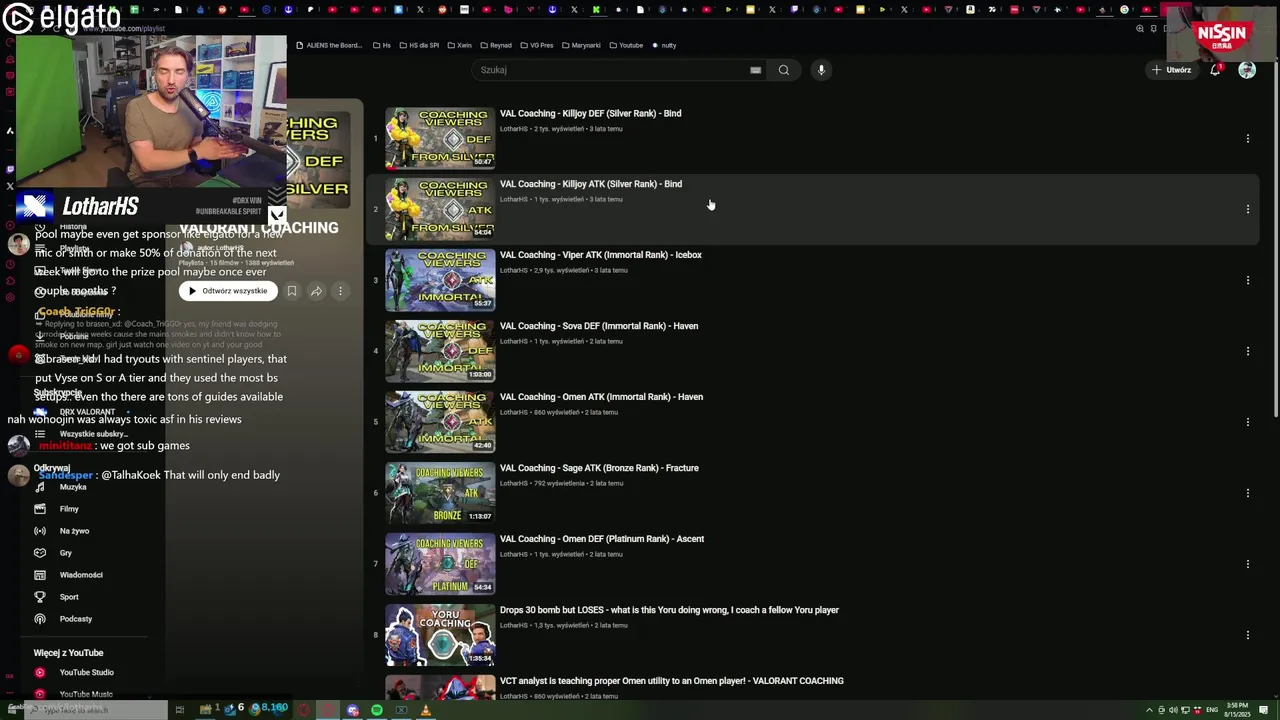This screenshot has width=1280, height=720.
Task: Open Yoru coaching video thumbnail
Action: [440, 635]
